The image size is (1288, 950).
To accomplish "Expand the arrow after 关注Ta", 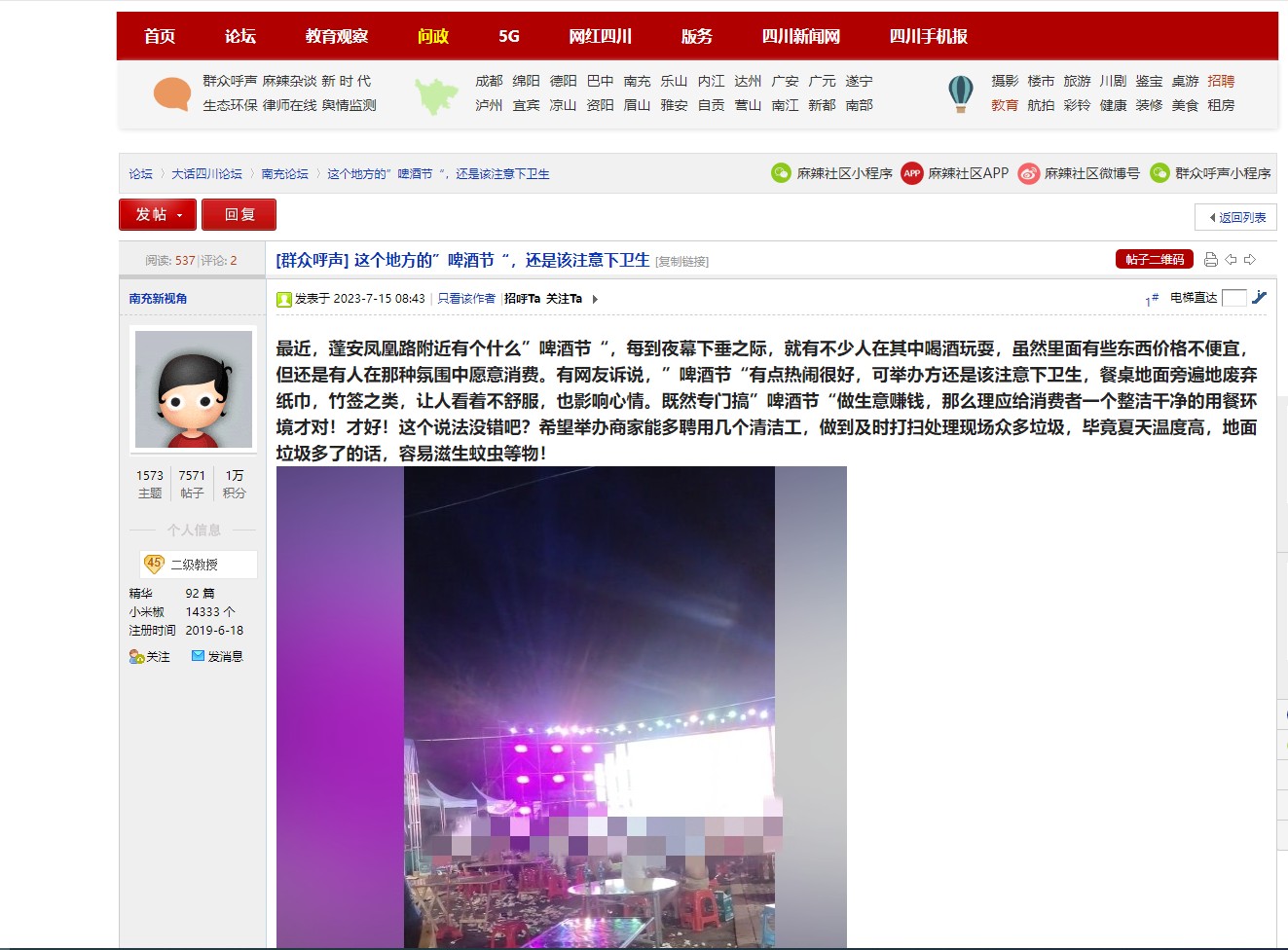I will tap(595, 299).
